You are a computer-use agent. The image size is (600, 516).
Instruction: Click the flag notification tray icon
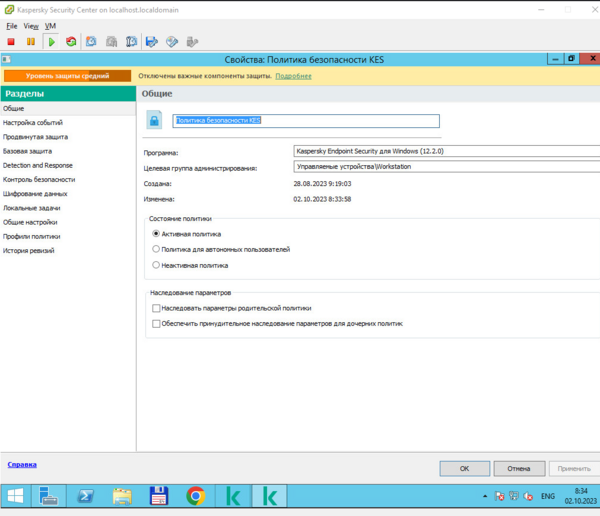499,496
